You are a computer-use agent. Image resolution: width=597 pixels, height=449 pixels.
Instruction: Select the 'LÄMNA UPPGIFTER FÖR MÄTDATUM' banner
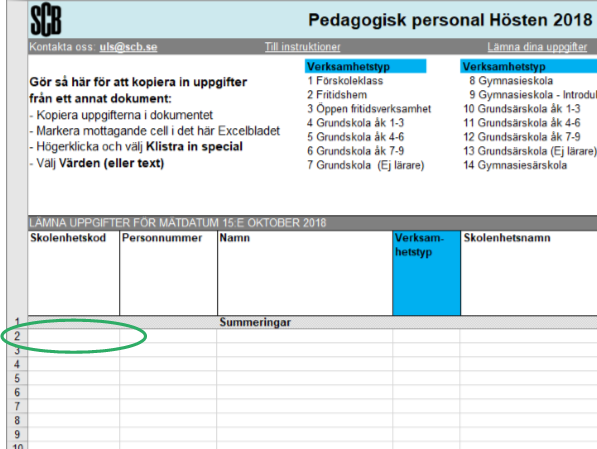point(312,223)
